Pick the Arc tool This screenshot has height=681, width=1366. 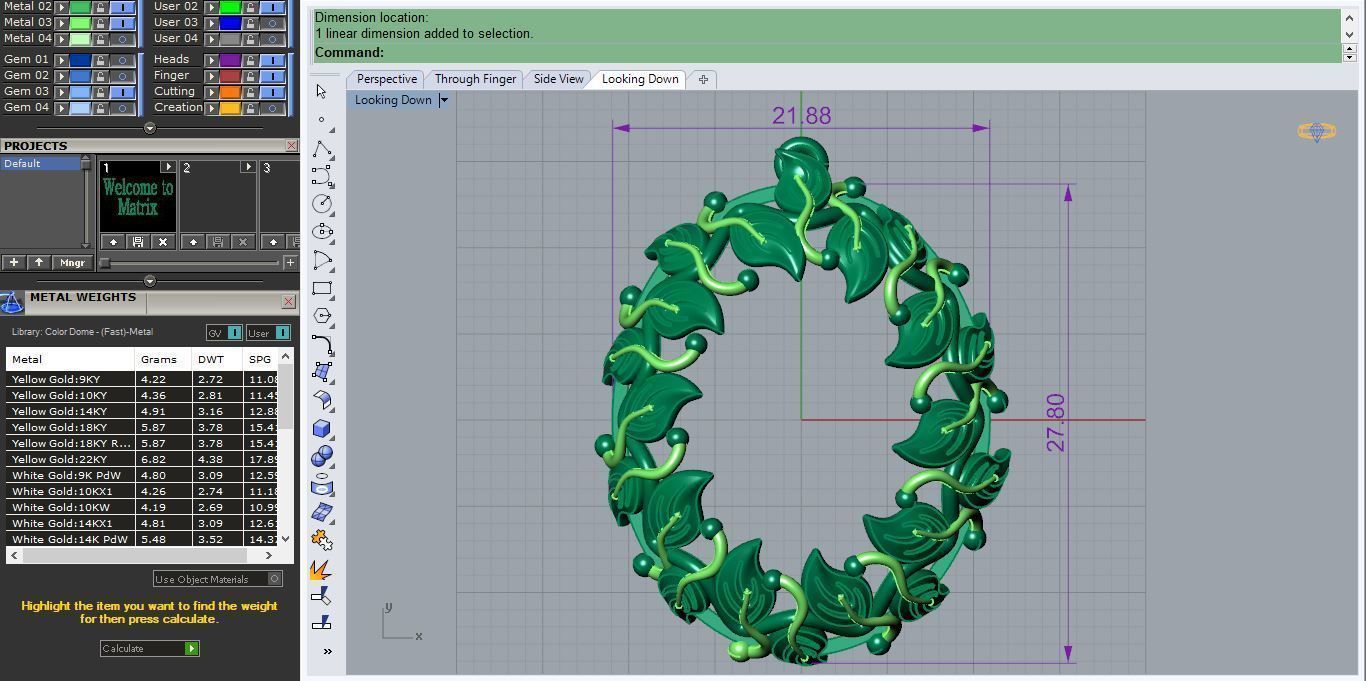pyautogui.click(x=322, y=261)
